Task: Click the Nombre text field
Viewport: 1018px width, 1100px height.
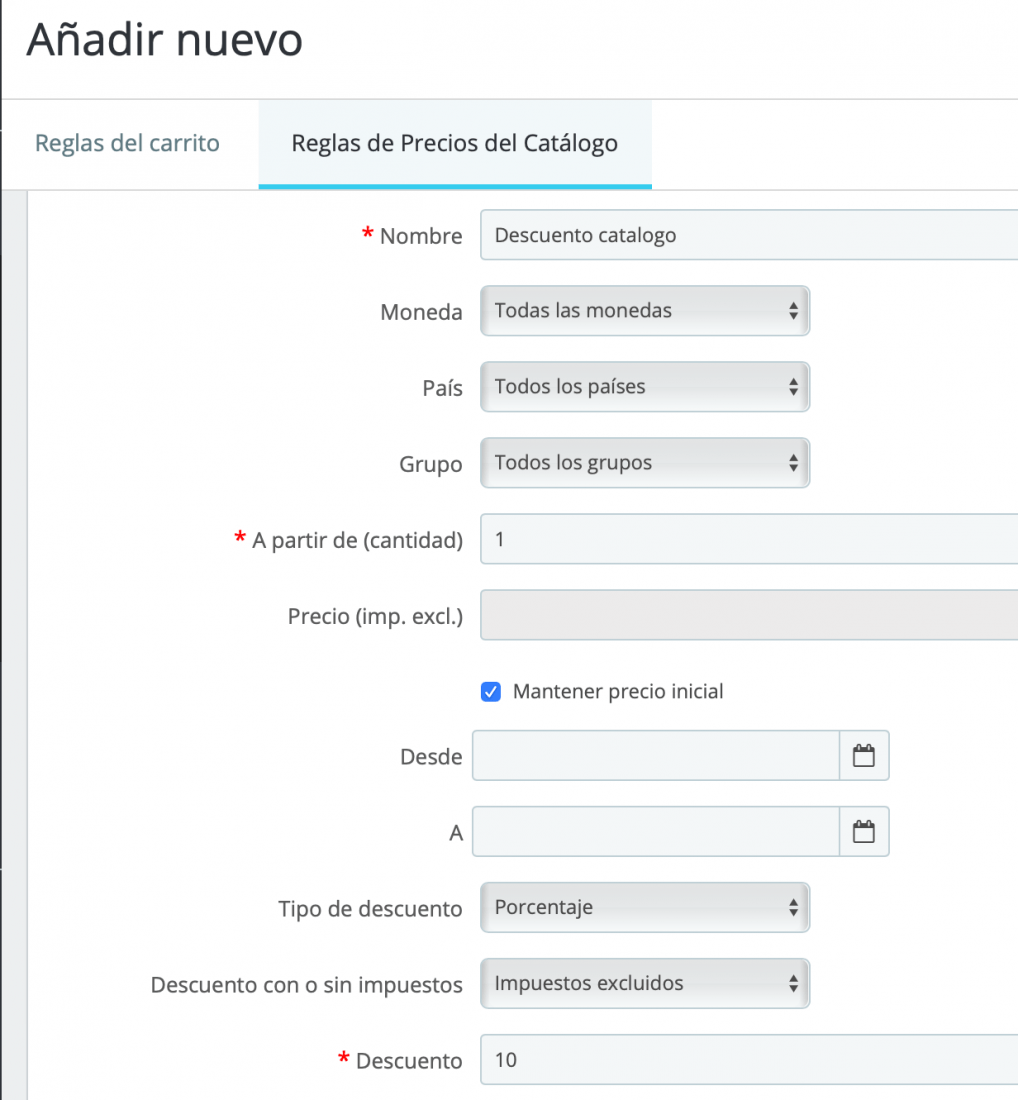Action: coord(749,235)
